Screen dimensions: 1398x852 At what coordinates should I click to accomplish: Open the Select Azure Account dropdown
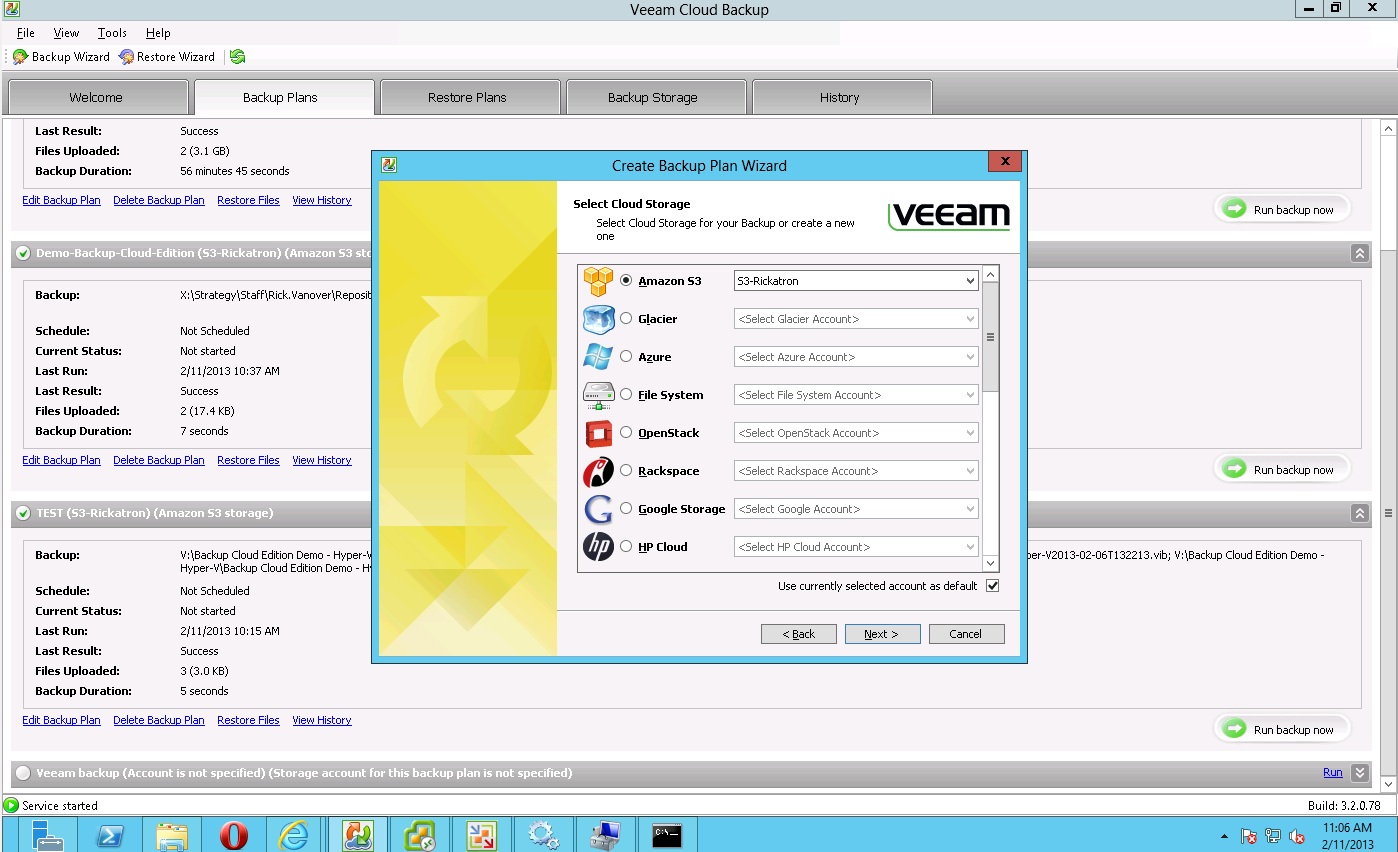coord(856,357)
